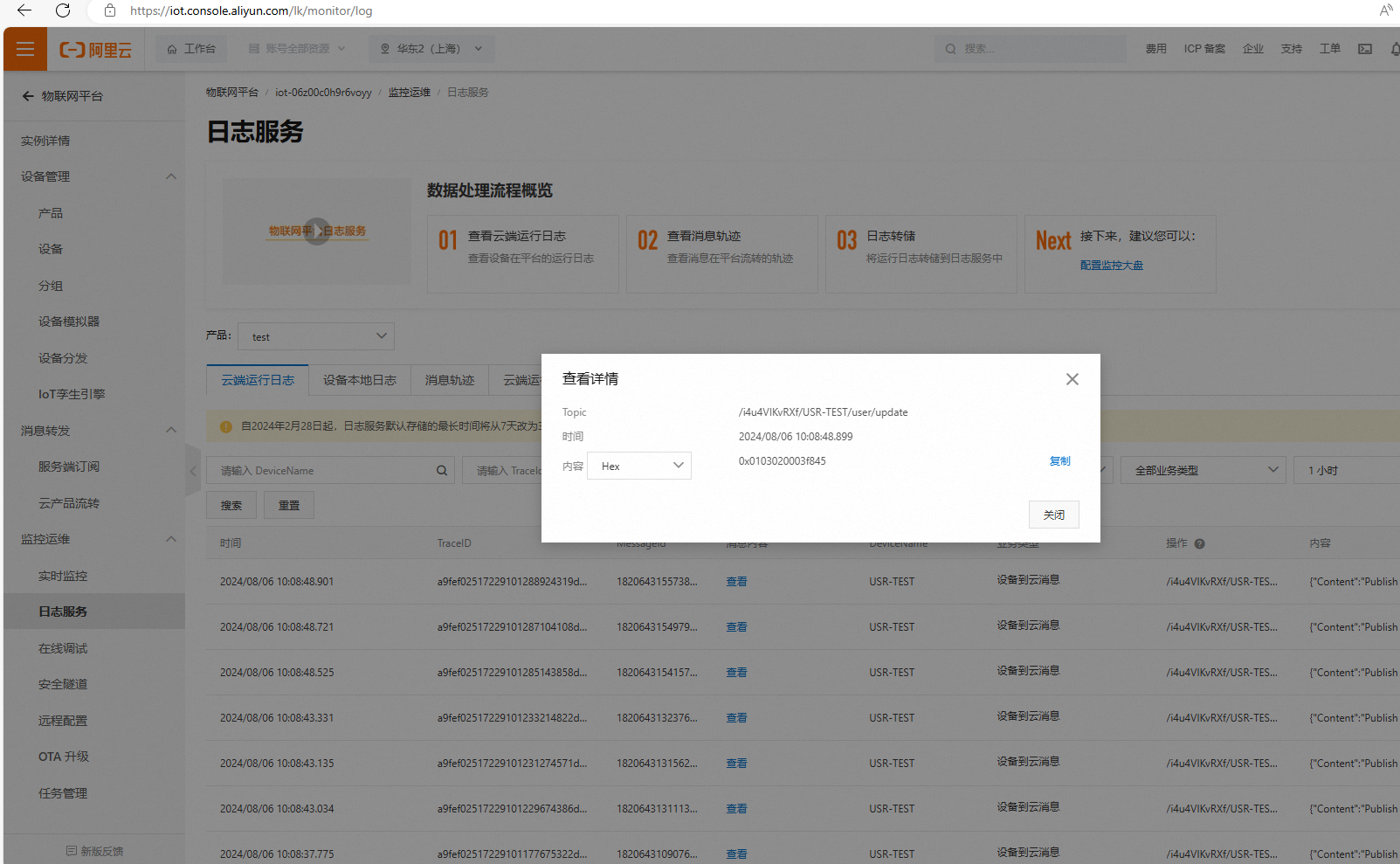Screen dimensions: 1400x864
Task: Collapse the 设备管理 sidebar section
Action: [x=171, y=176]
